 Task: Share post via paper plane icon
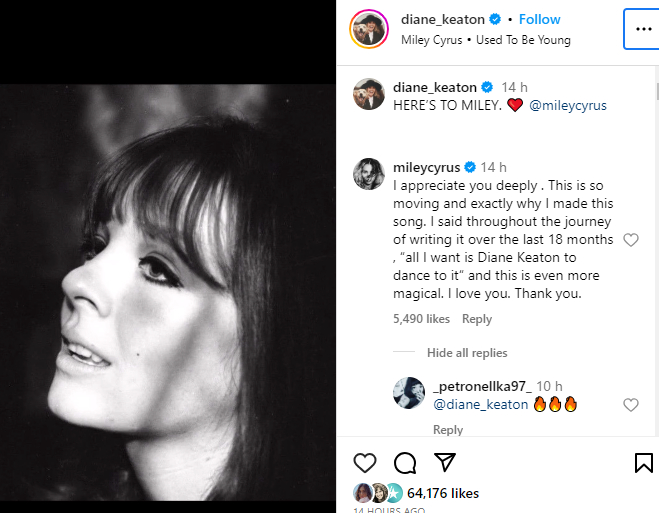pyautogui.click(x=444, y=462)
